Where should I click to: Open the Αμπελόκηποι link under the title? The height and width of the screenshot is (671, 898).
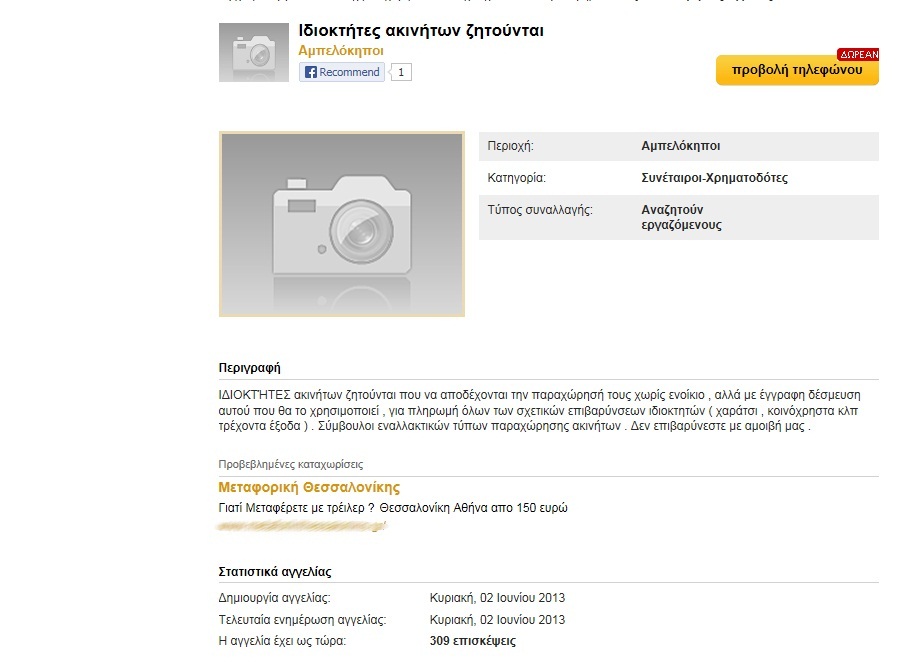point(341,50)
